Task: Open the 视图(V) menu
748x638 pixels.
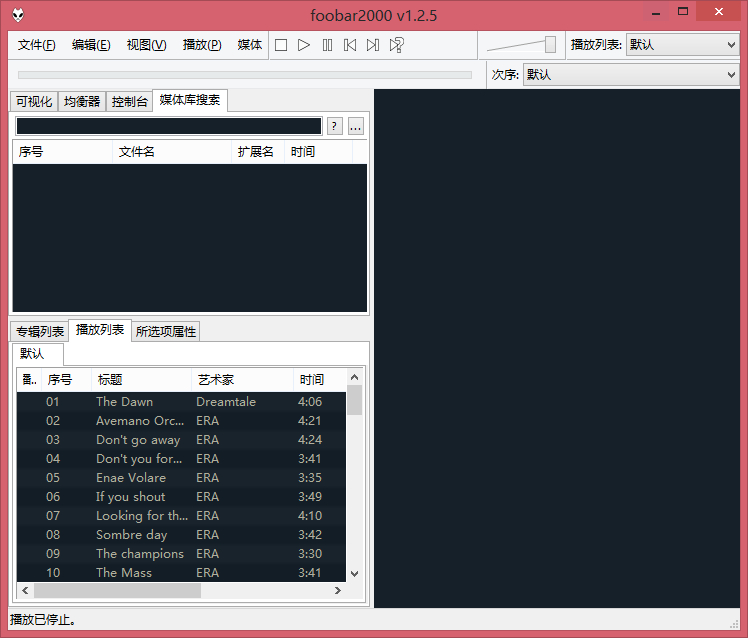Action: point(146,45)
